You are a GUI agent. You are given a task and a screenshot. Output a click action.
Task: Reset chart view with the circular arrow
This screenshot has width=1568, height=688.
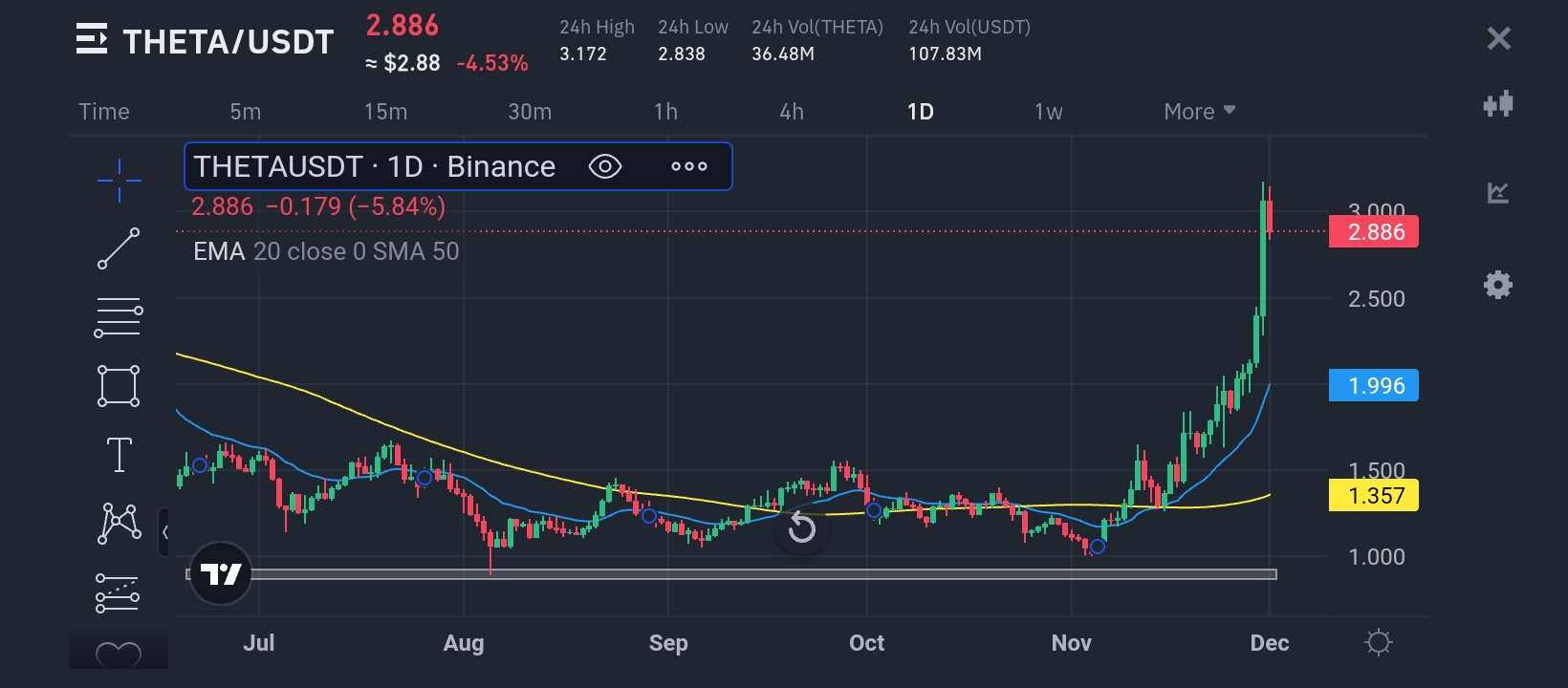click(801, 527)
